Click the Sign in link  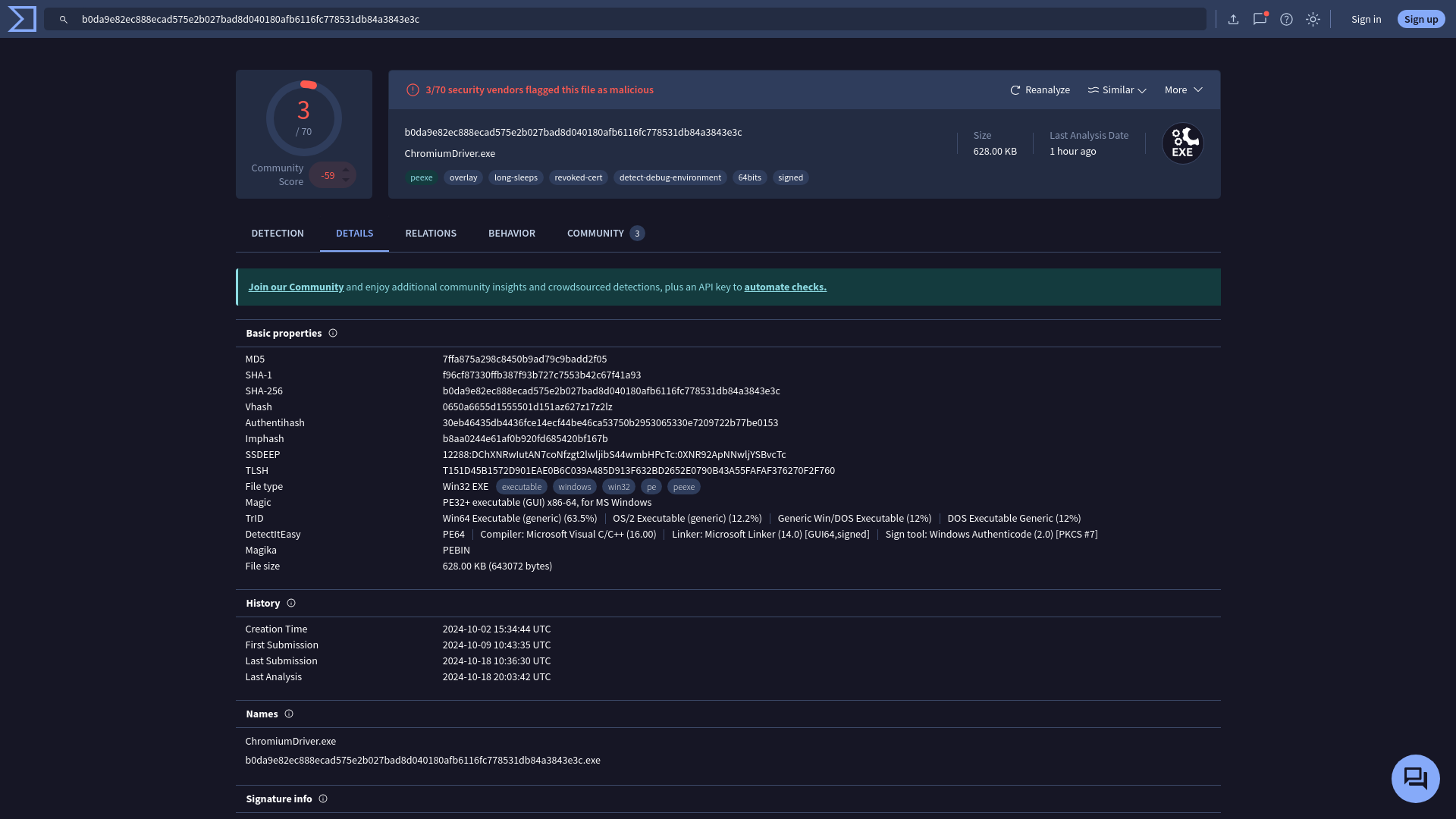point(1367,20)
